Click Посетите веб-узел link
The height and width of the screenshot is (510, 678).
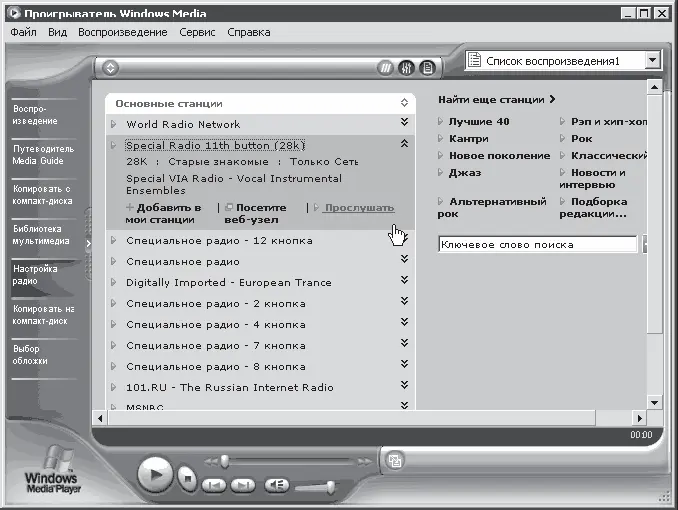pyautogui.click(x=255, y=214)
